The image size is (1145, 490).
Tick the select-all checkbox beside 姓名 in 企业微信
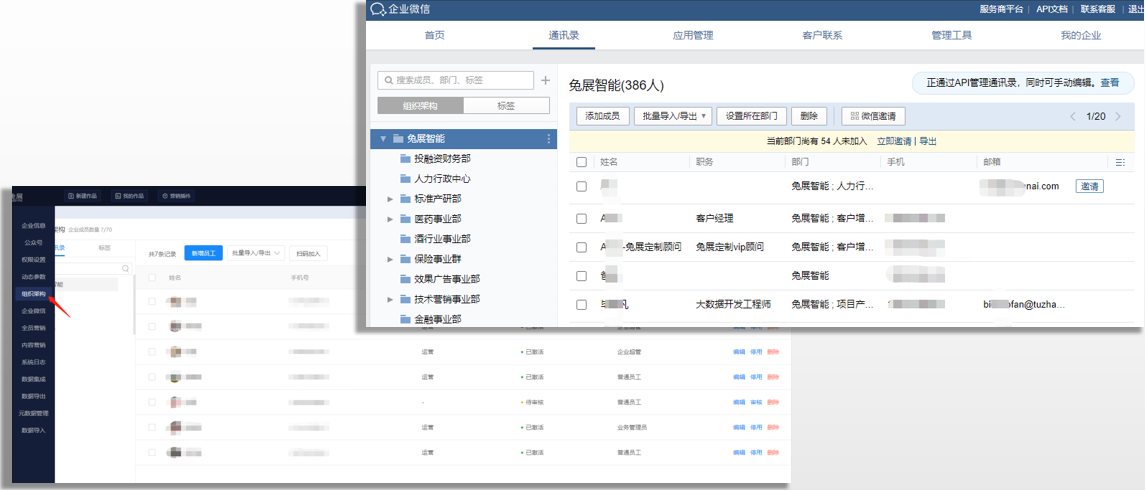(581, 162)
